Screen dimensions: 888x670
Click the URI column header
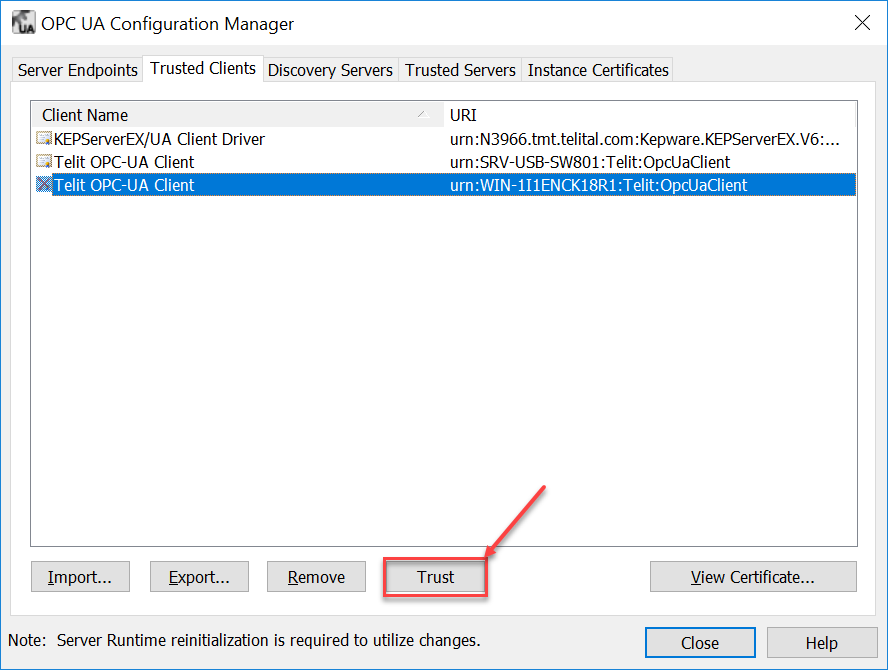pyautogui.click(x=650, y=115)
